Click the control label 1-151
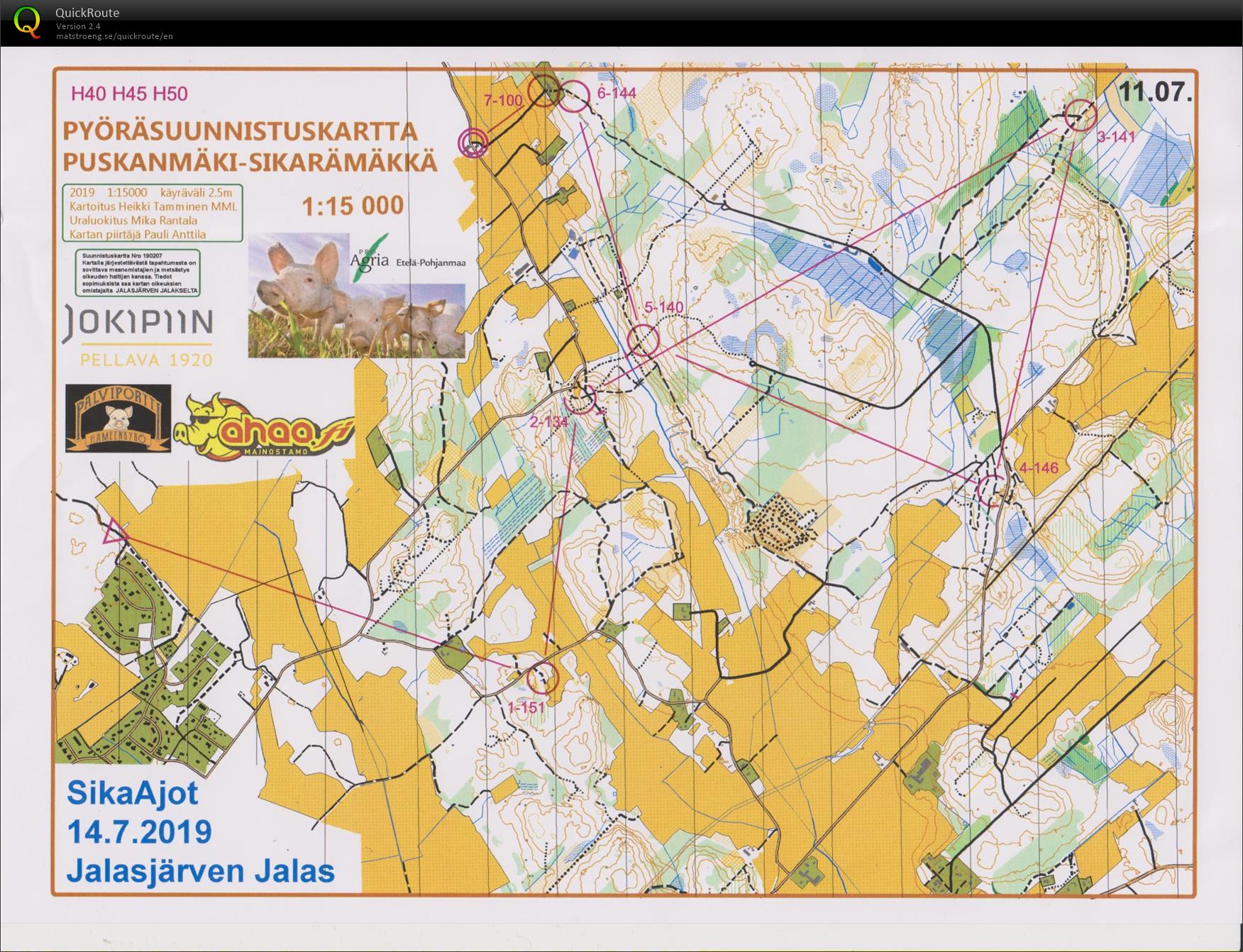The width and height of the screenshot is (1243, 952). (526, 707)
